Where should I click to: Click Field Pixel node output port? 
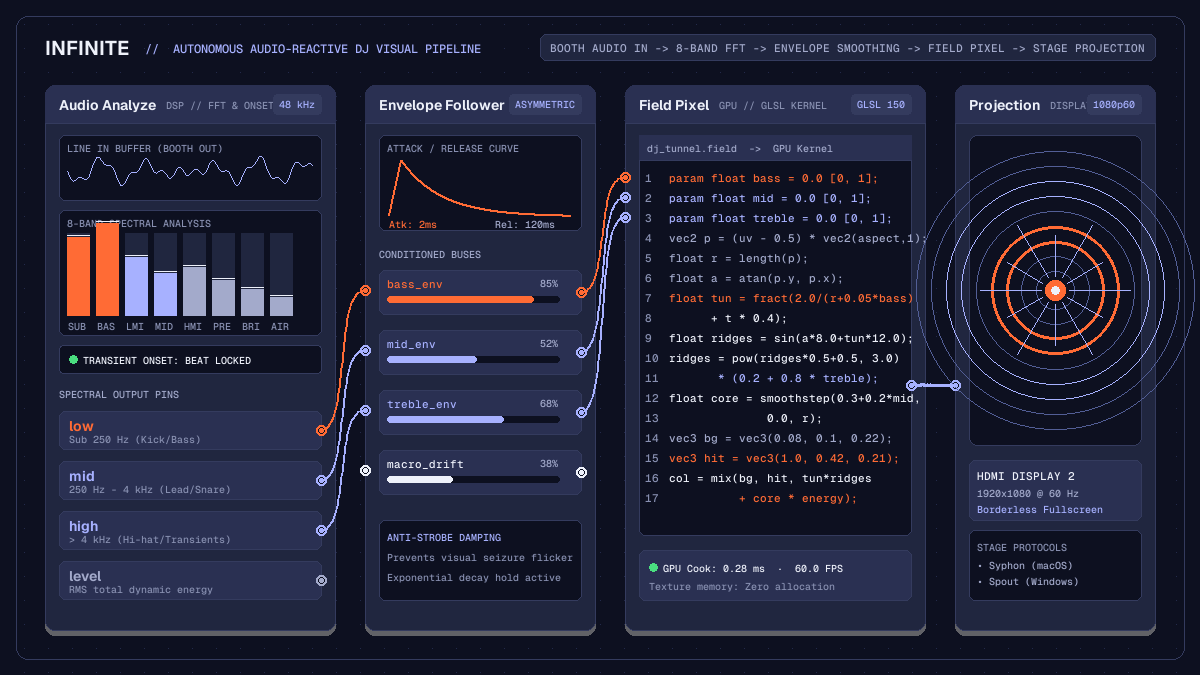911,385
